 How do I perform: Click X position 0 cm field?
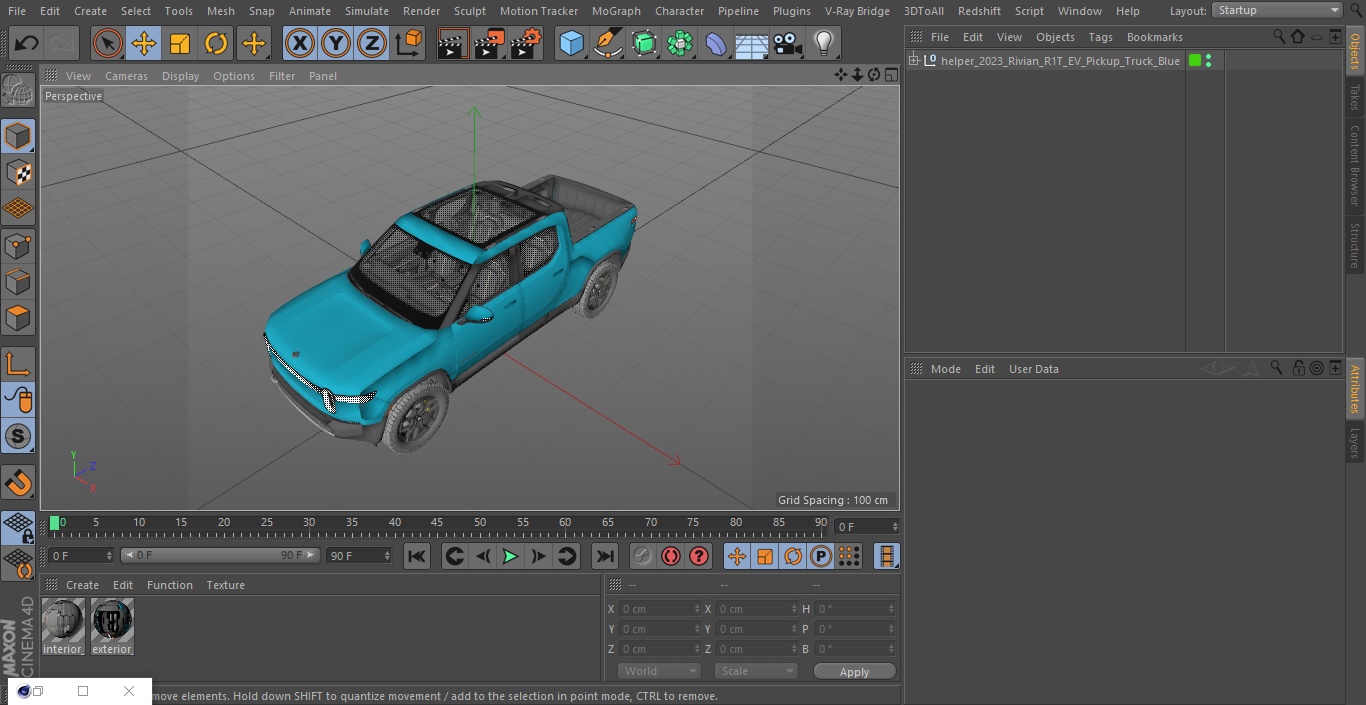click(x=659, y=609)
